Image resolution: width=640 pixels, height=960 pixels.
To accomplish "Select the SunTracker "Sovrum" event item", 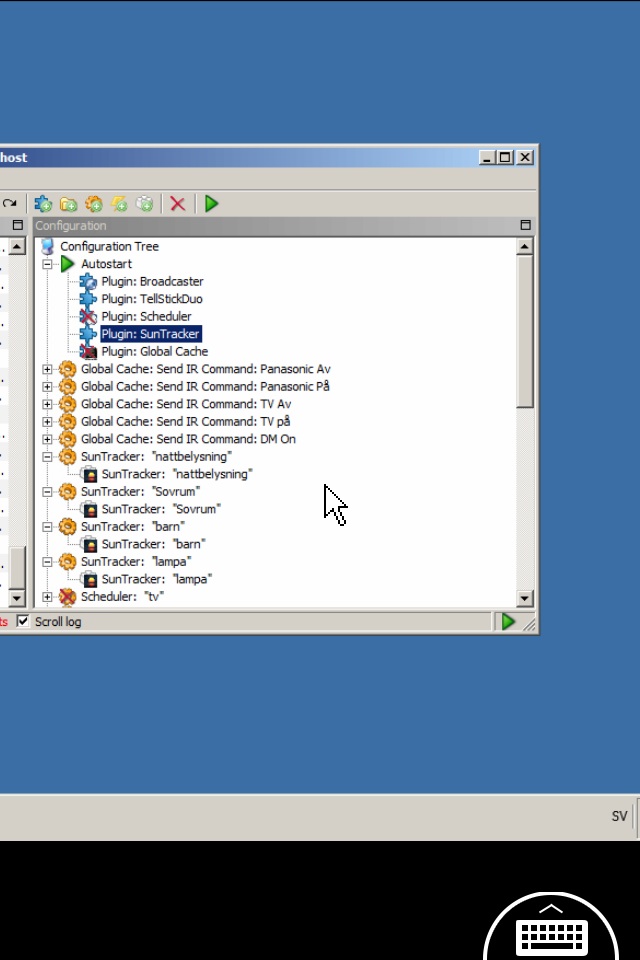I will pyautogui.click(x=160, y=509).
